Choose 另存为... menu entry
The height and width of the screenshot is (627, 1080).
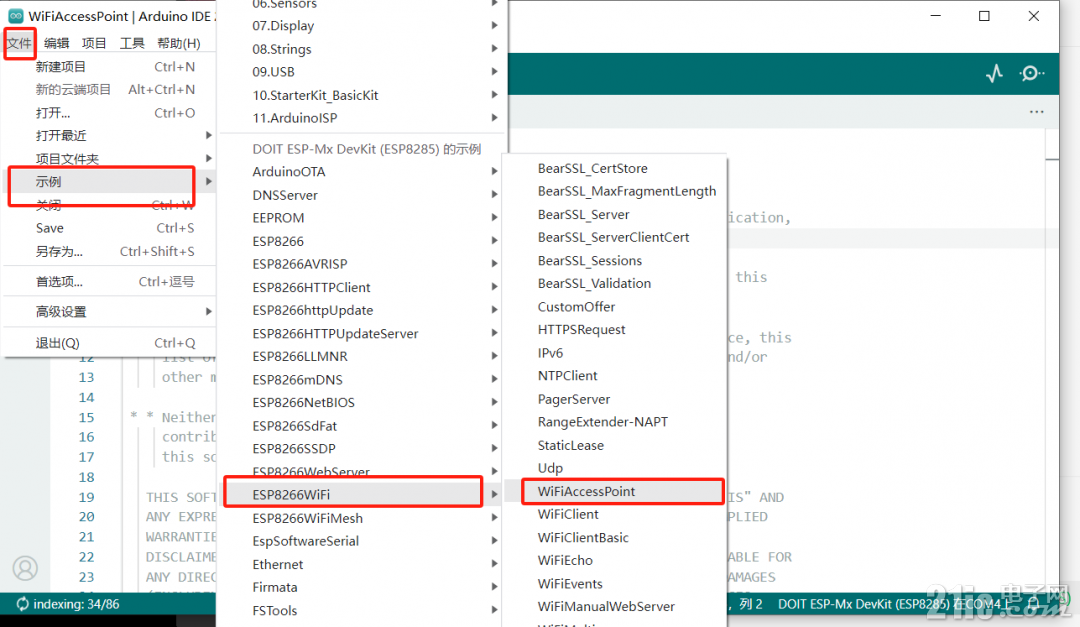(110, 251)
